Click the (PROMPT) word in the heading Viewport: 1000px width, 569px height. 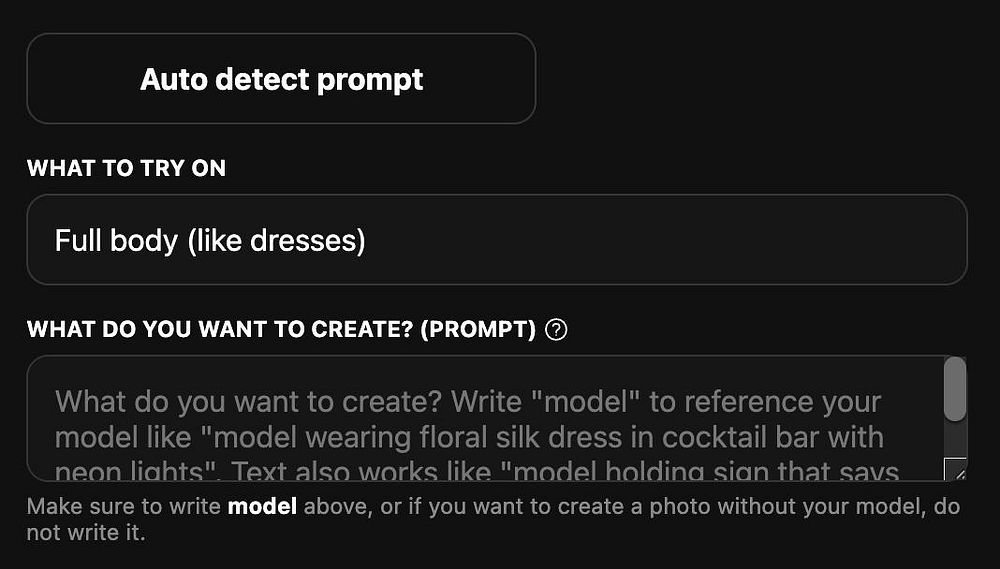pos(478,330)
